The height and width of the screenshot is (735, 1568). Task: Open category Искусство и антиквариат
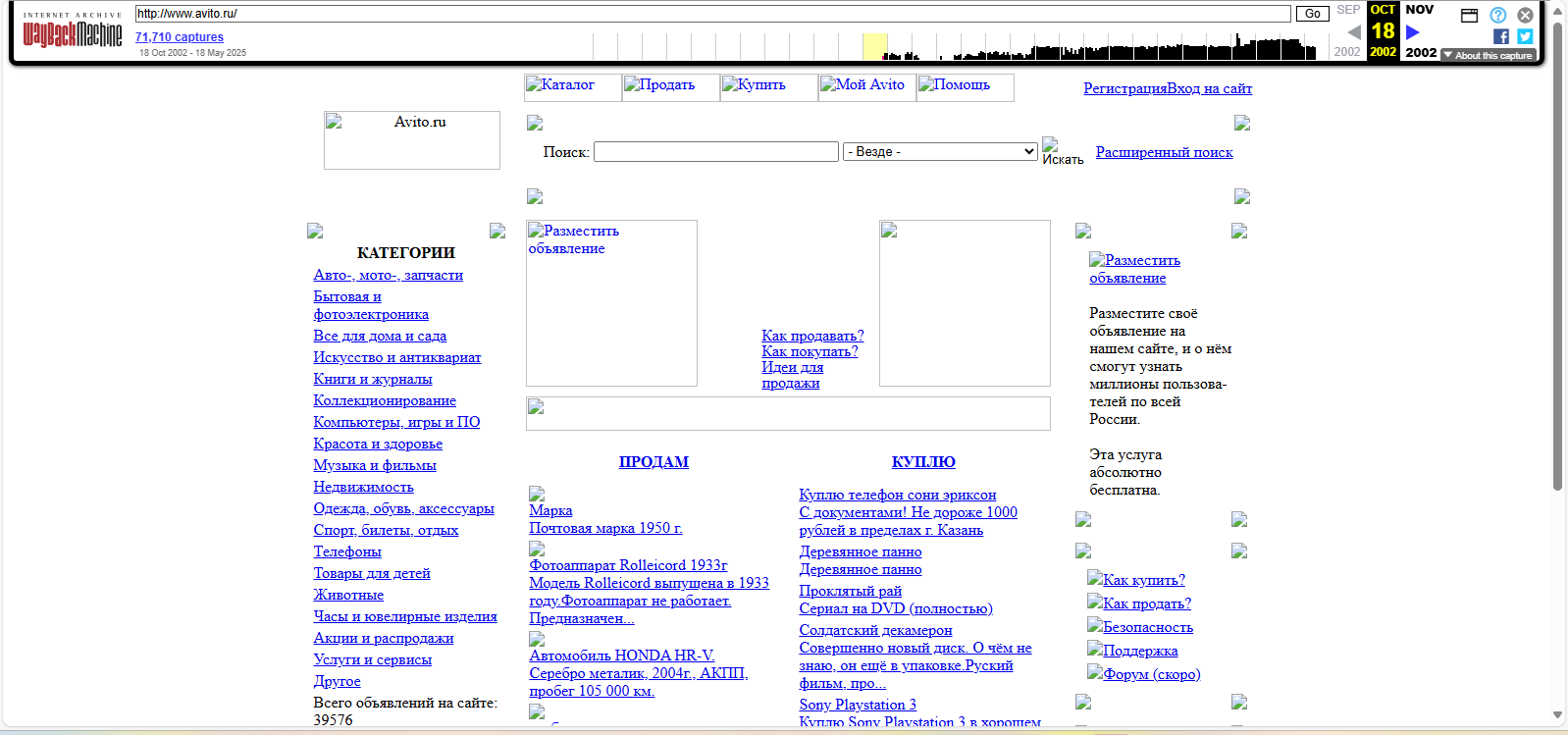397,357
